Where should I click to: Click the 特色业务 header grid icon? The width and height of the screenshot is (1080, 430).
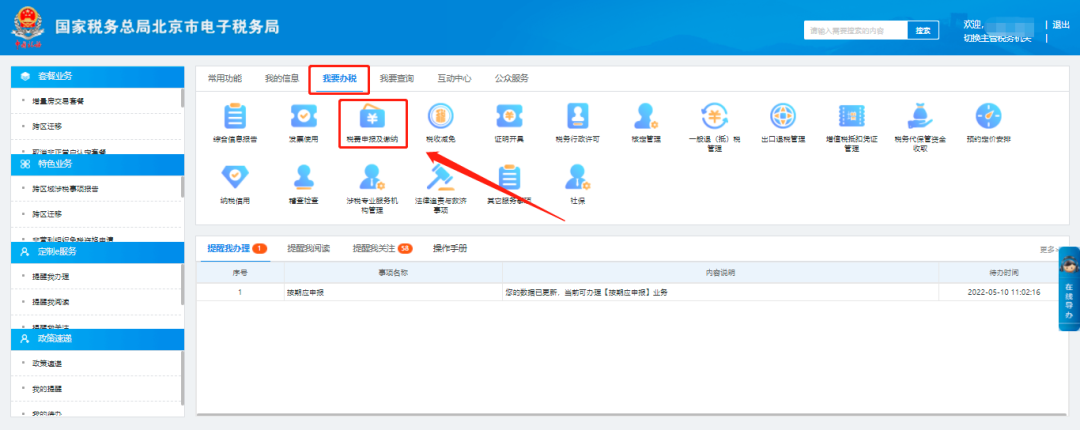coord(25,164)
